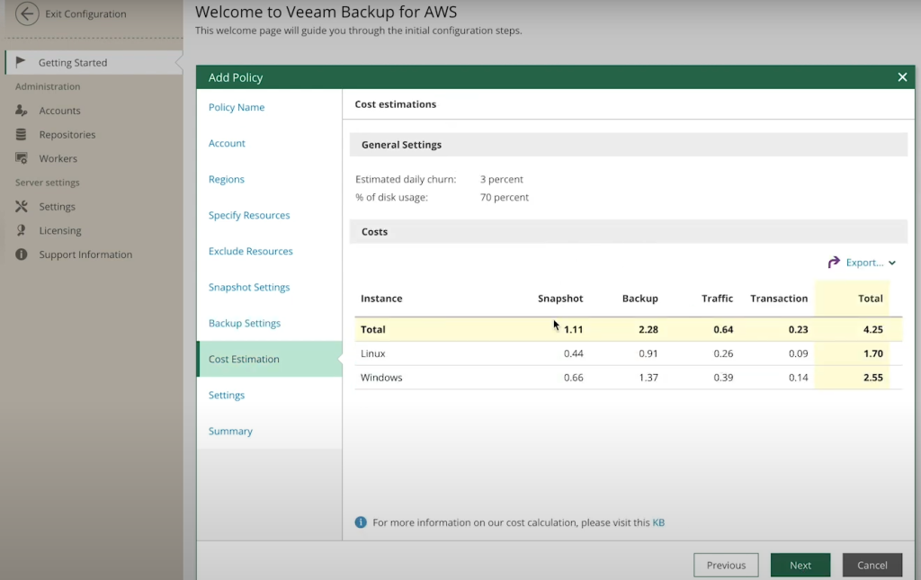Screen dimensions: 921x580
Task: Click the Settings wrench icon
Action: [21, 206]
